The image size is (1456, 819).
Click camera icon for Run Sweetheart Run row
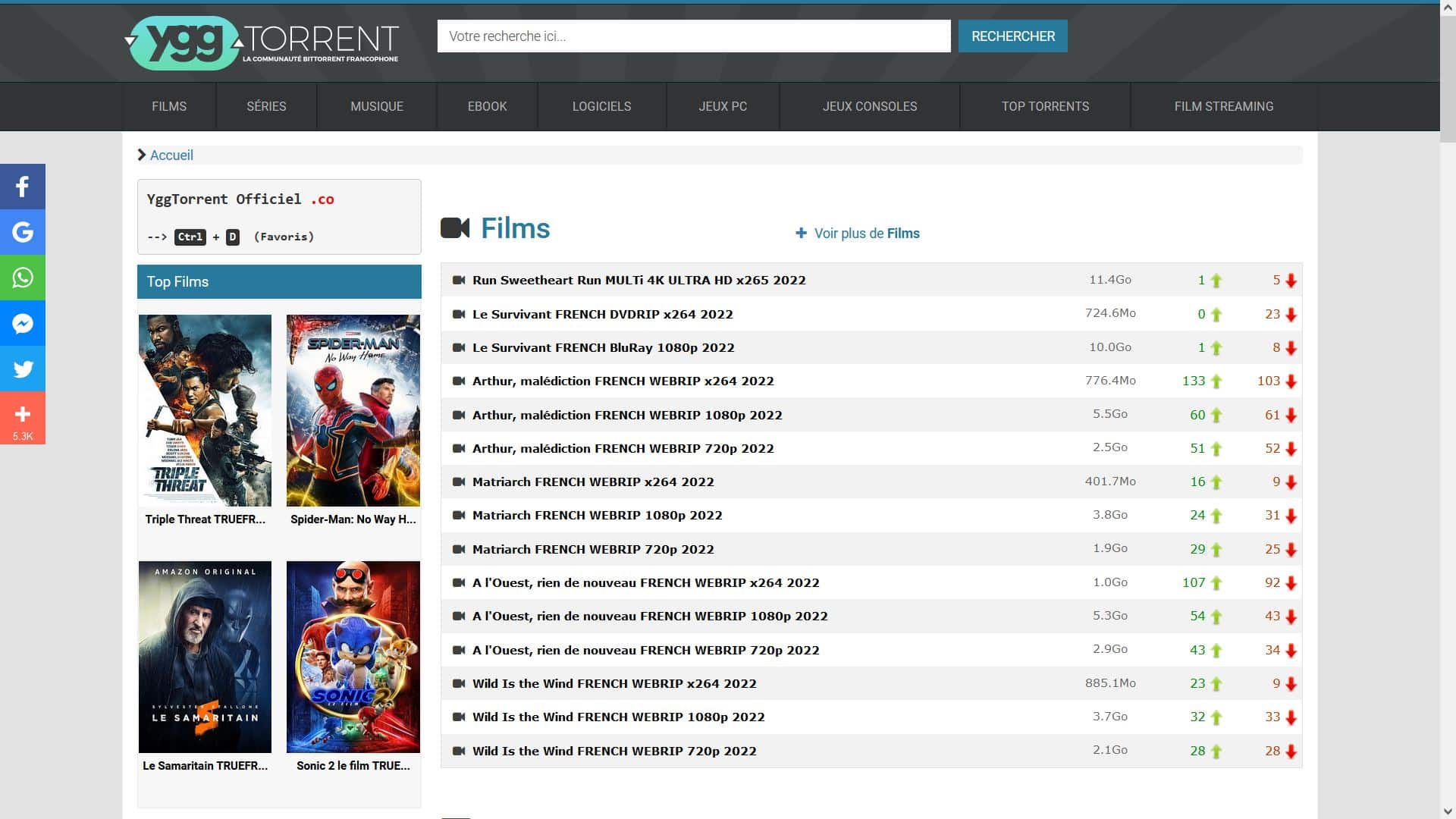click(x=459, y=280)
